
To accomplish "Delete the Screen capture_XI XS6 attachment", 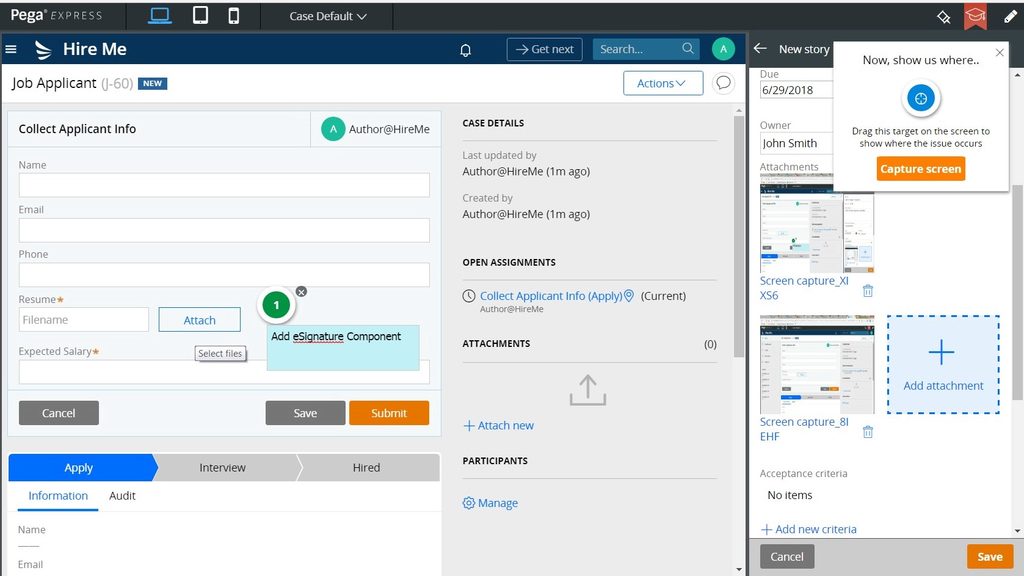I will tap(866, 290).
